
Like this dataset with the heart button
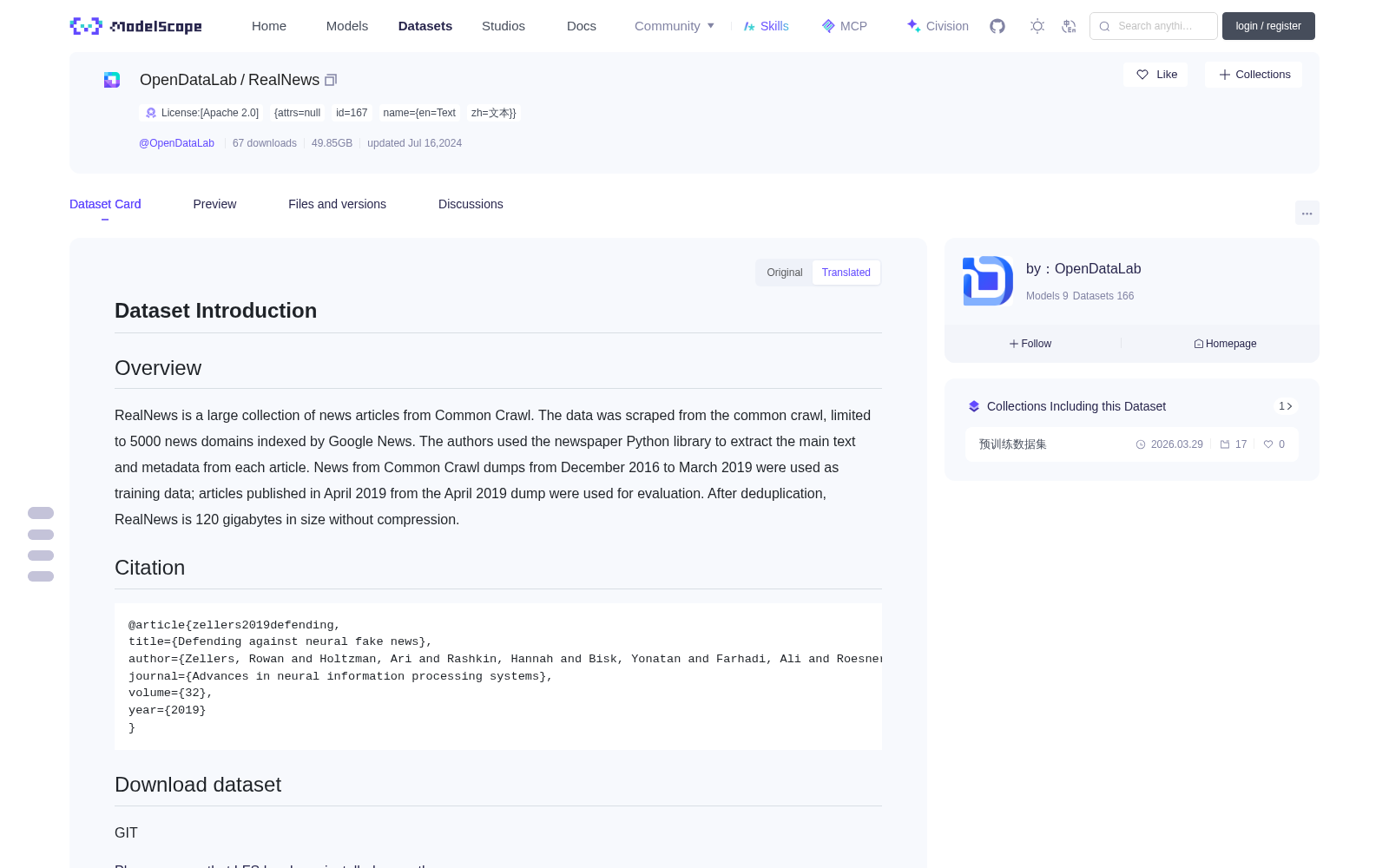tap(1155, 75)
